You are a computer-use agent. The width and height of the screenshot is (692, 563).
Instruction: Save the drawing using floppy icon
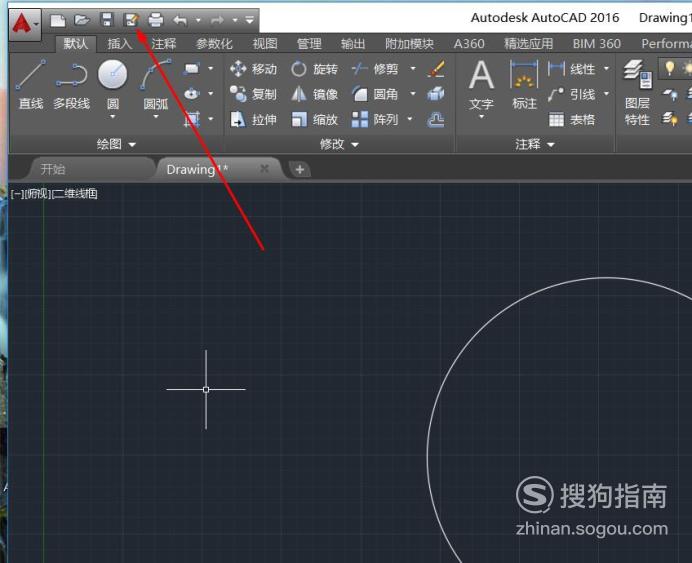click(x=107, y=20)
